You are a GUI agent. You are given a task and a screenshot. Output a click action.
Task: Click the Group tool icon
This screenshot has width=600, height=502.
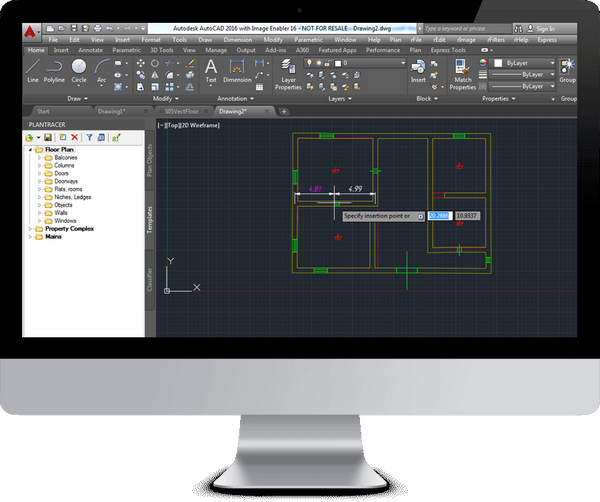[567, 71]
